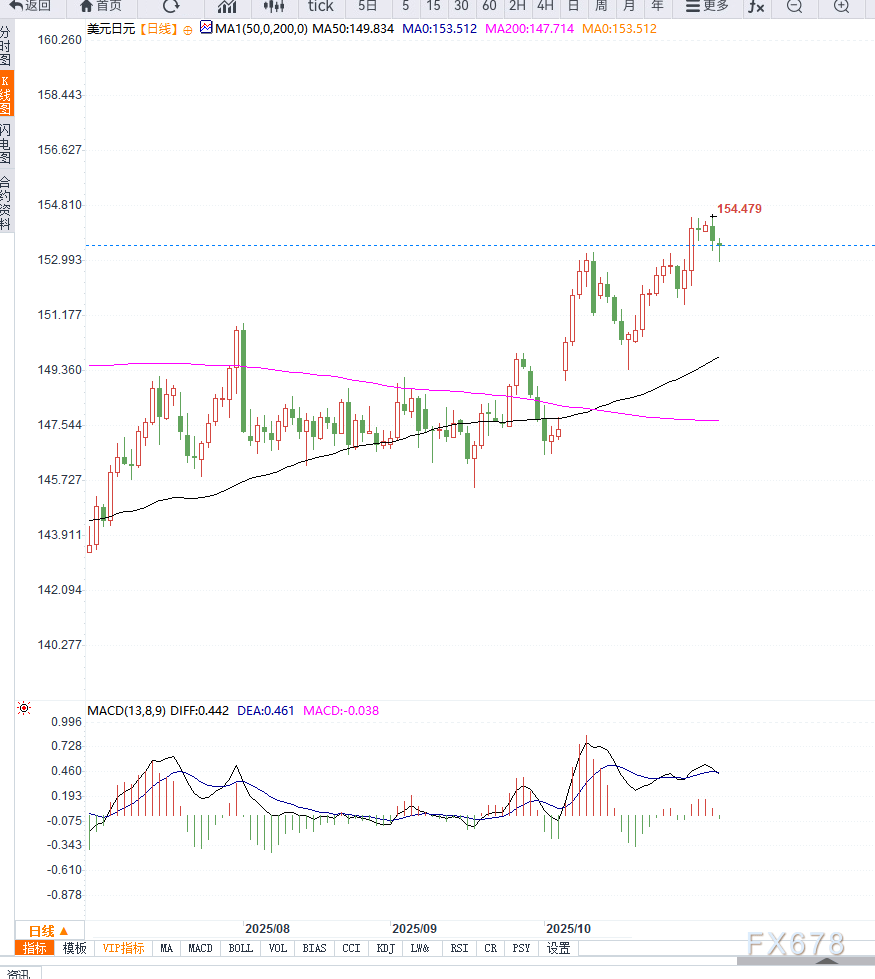Screen dimensions: 875x979
Task: Open VIP指标 indicators
Action: tap(123, 948)
